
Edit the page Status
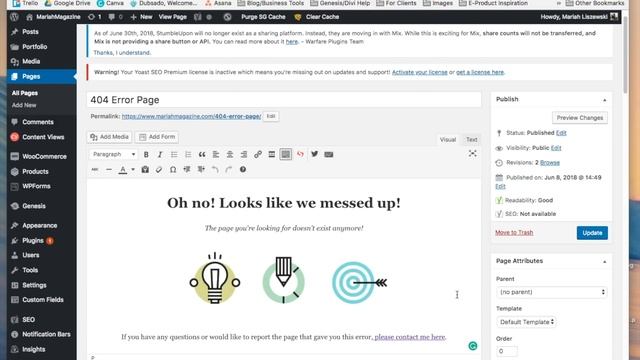[x=561, y=133]
